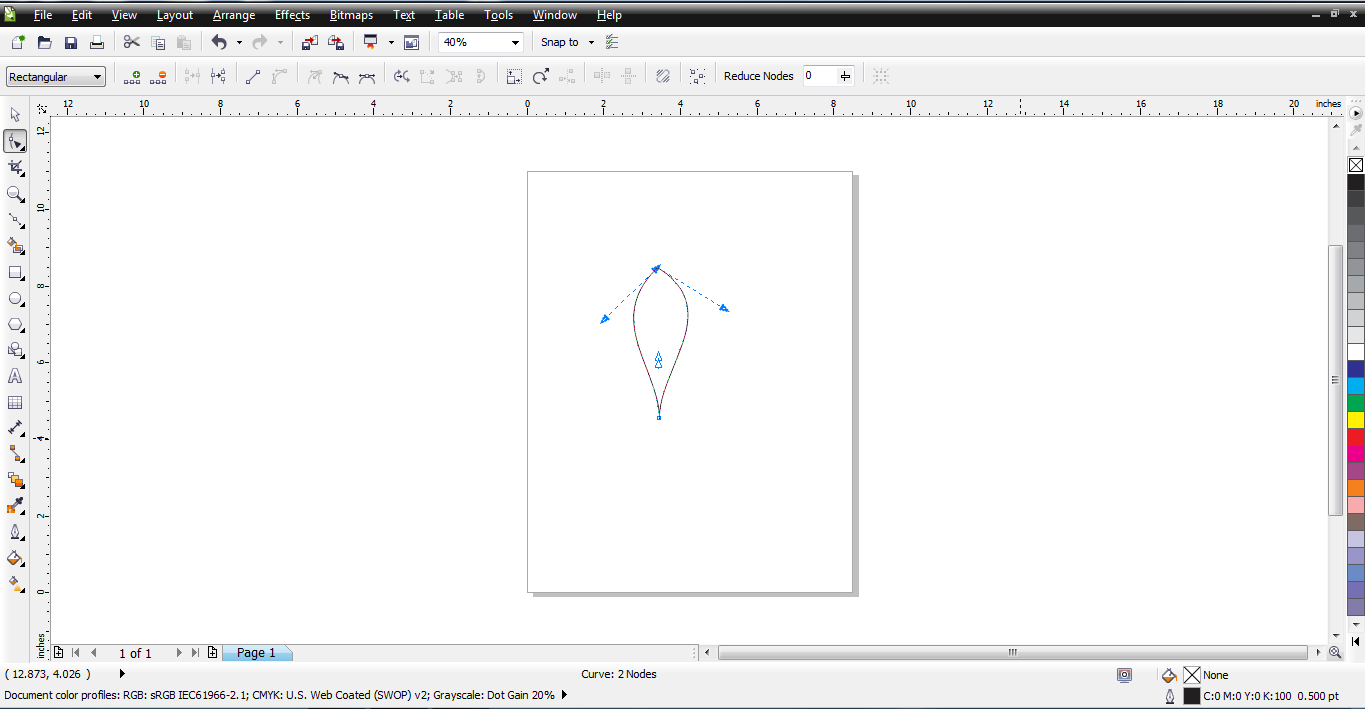
Task: Click the Export icon
Action: 336,42
